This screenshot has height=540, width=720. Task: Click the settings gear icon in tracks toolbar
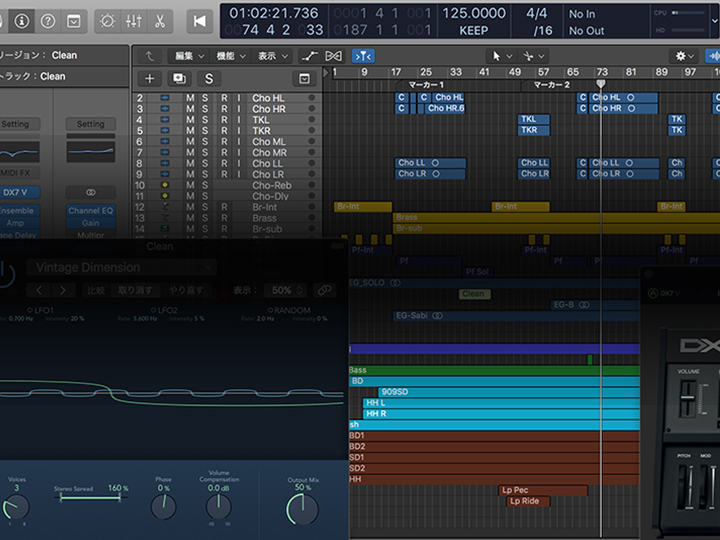click(683, 56)
